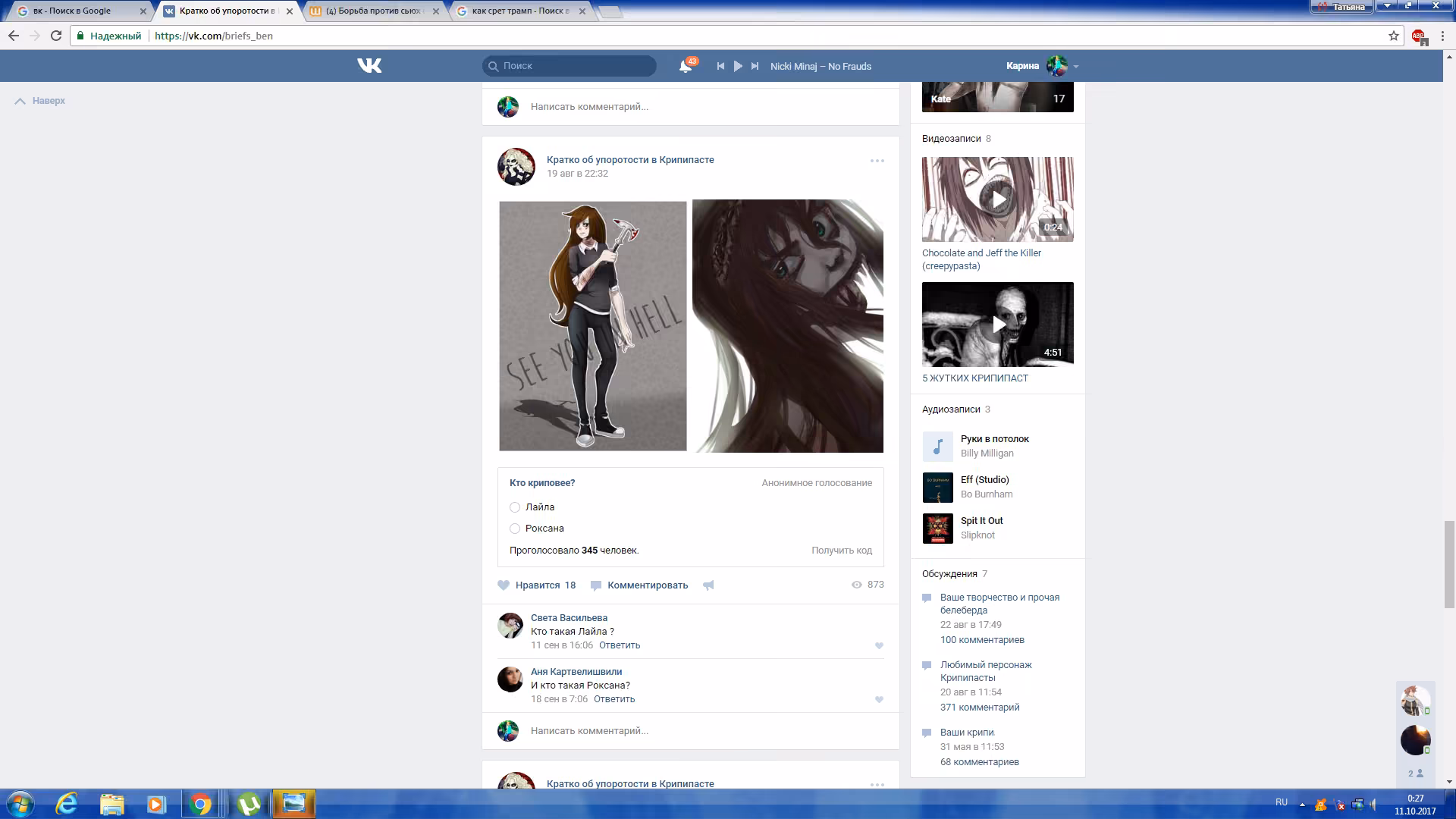Click Нравится on the poll post
The height and width of the screenshot is (819, 1456).
(538, 585)
